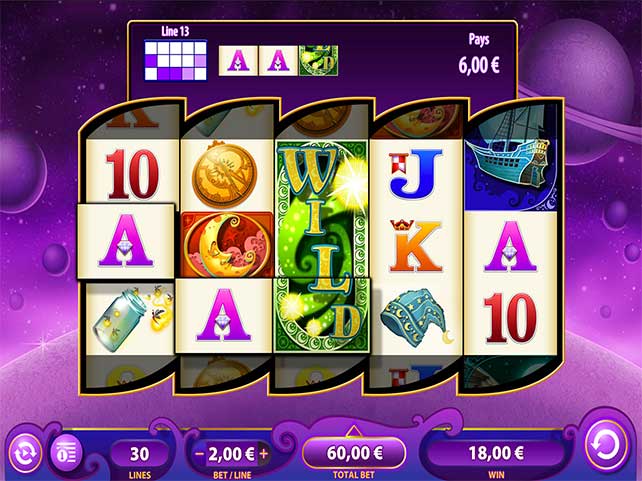Click the Line 13 payline grid
Screen dimensions: 642x481
coord(176,61)
